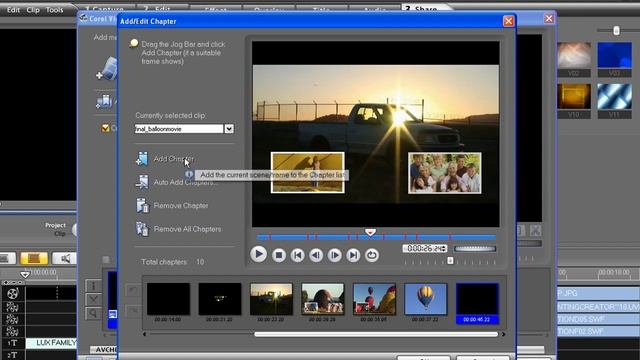This screenshot has width=640, height=360.
Task: Select the TIONF02.SWF clip on the timeline
Action: pyautogui.click(x=598, y=331)
